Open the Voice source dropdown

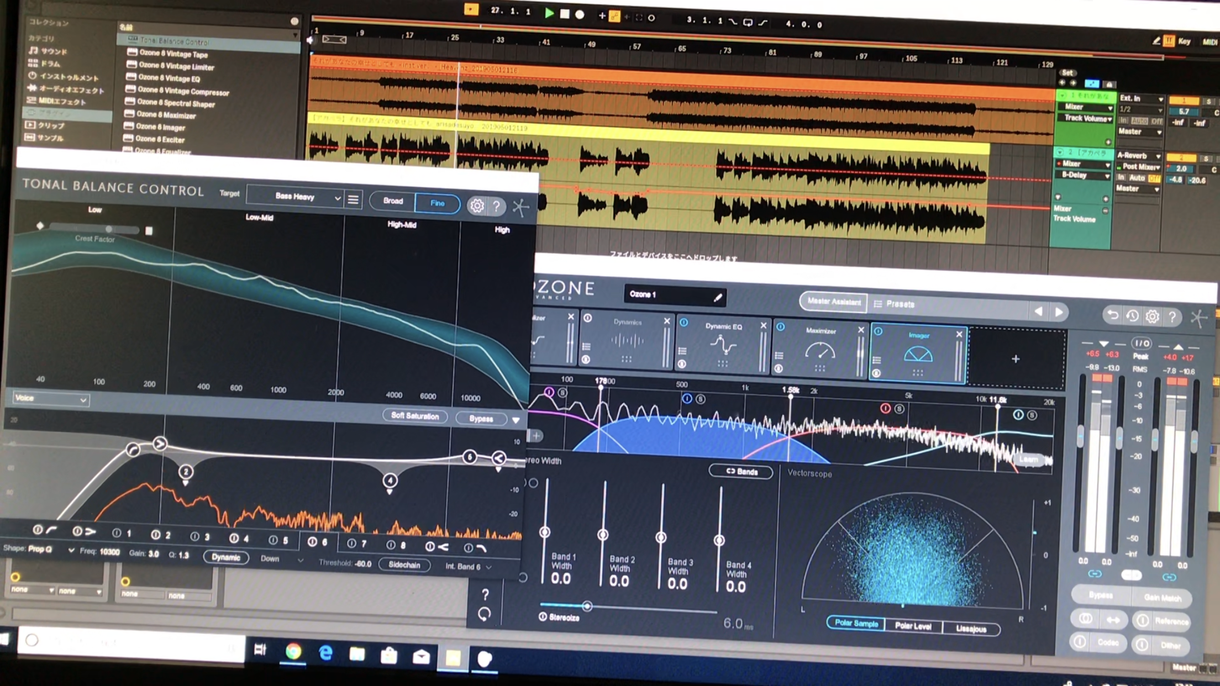(51, 399)
